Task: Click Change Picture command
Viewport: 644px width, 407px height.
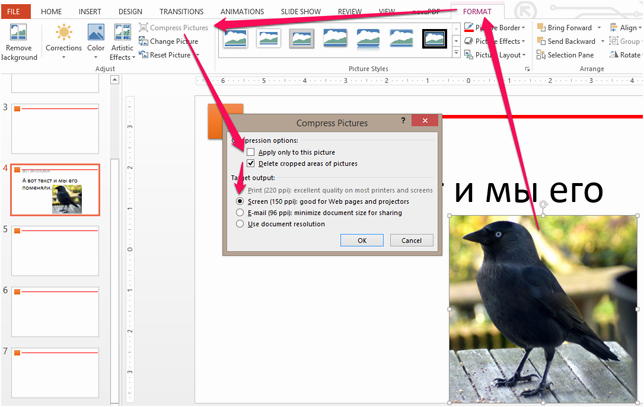Action: (169, 41)
